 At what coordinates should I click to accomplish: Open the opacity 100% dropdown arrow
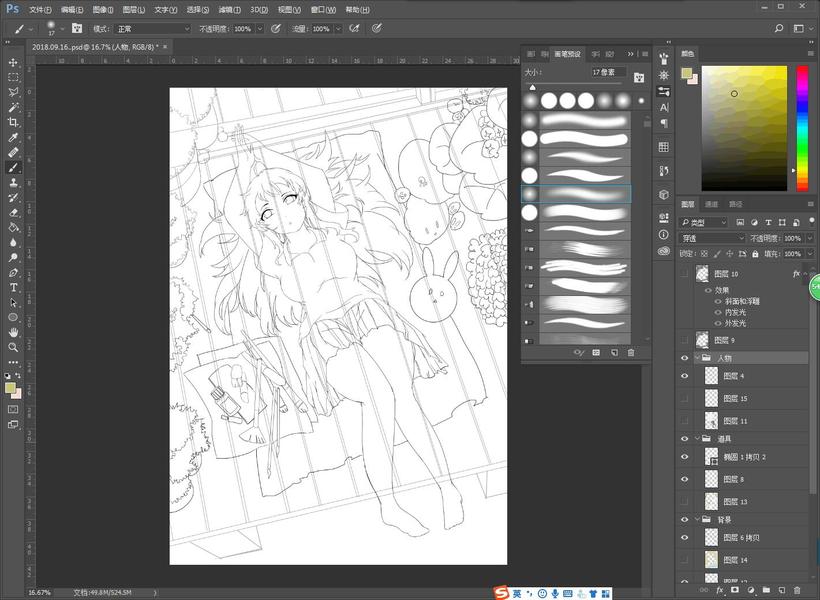pyautogui.click(x=260, y=29)
